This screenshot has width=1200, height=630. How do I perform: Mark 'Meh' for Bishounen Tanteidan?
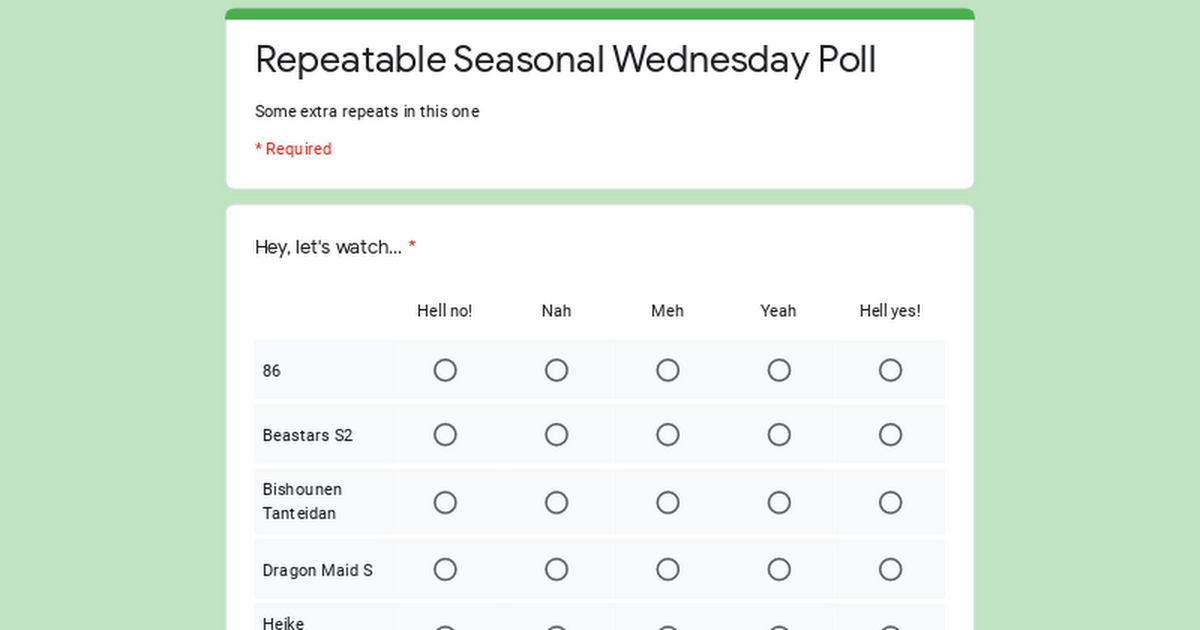pyautogui.click(x=668, y=502)
